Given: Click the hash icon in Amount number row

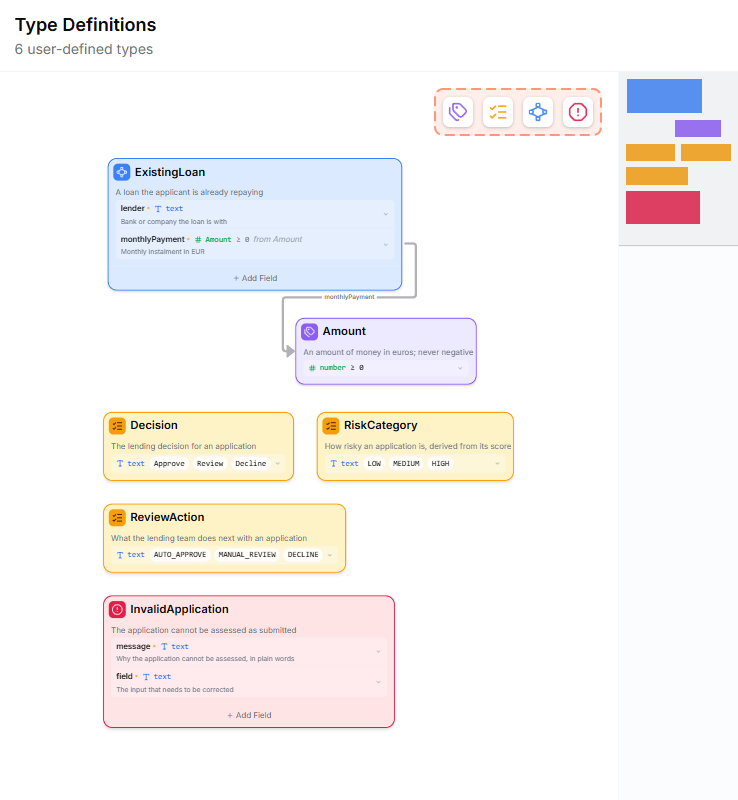Looking at the screenshot, I should tap(312, 368).
